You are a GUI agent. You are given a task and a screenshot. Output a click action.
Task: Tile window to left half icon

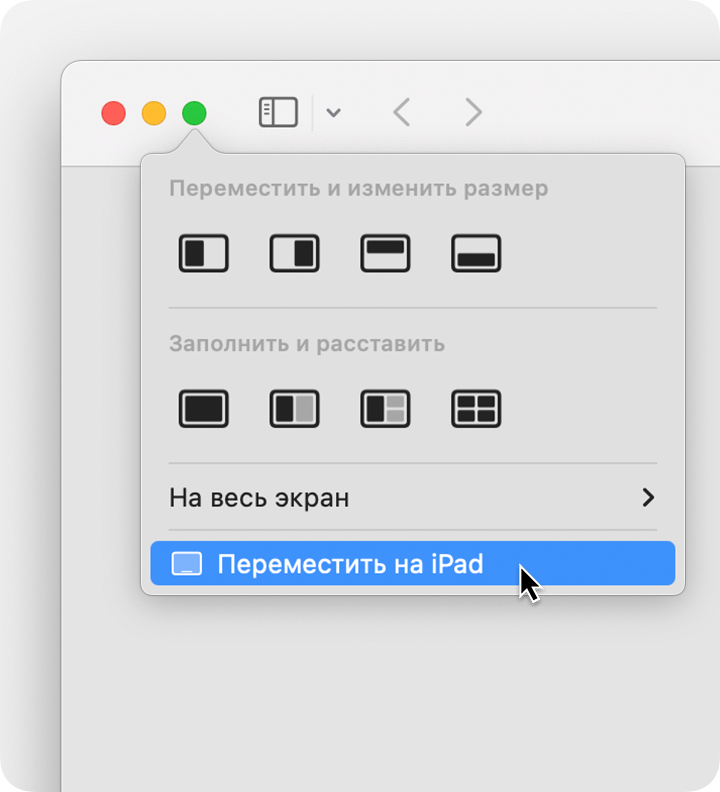pyautogui.click(x=204, y=253)
